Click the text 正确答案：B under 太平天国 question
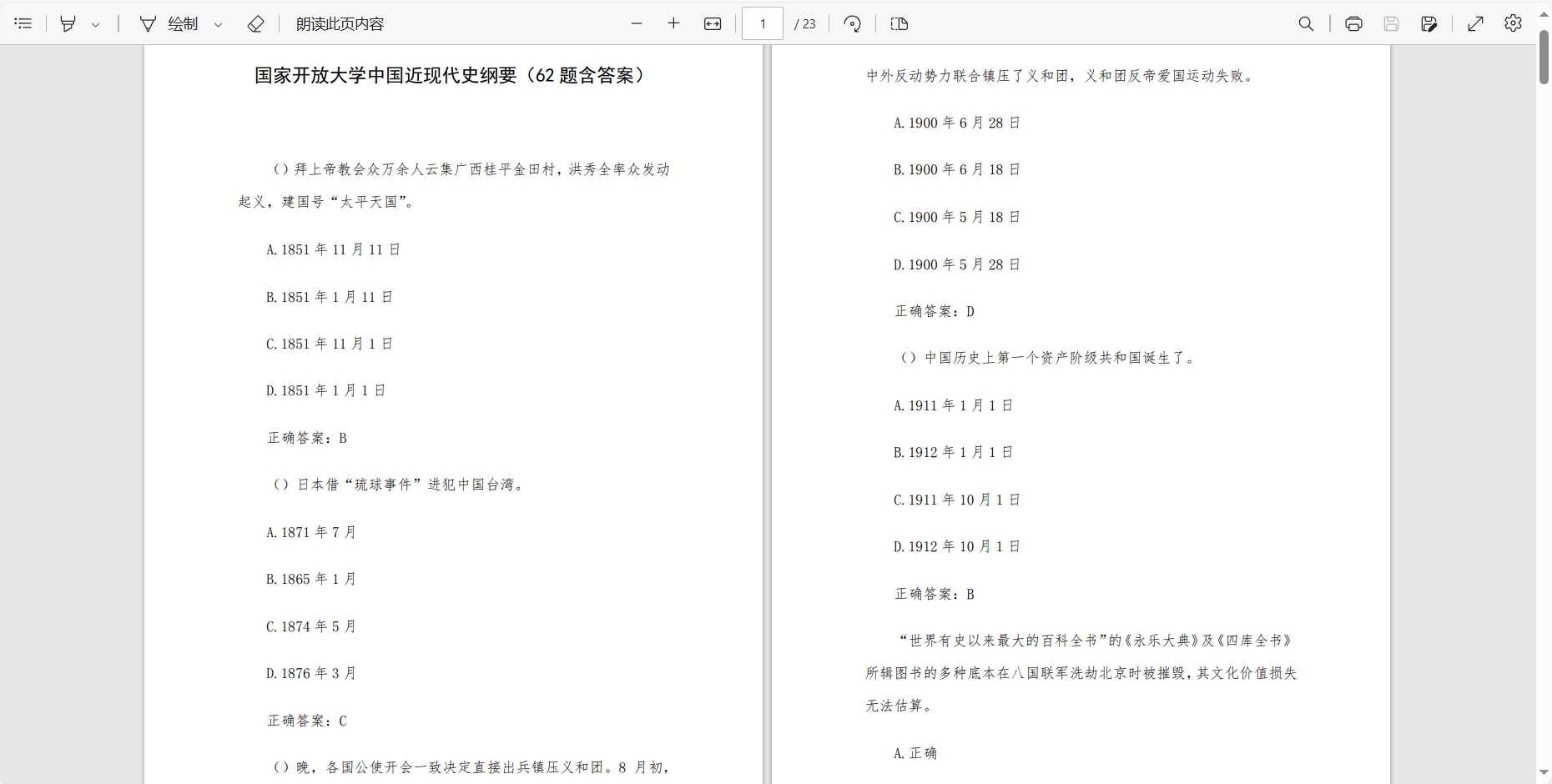Viewport: 1552px width, 784px height. 307,438
